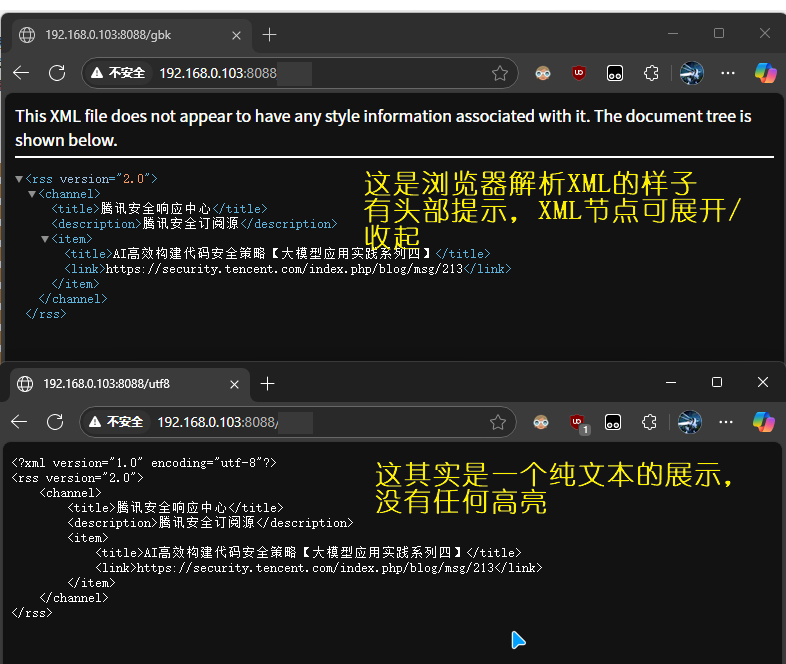Open the profile avatar in utf8 window

tap(690, 422)
